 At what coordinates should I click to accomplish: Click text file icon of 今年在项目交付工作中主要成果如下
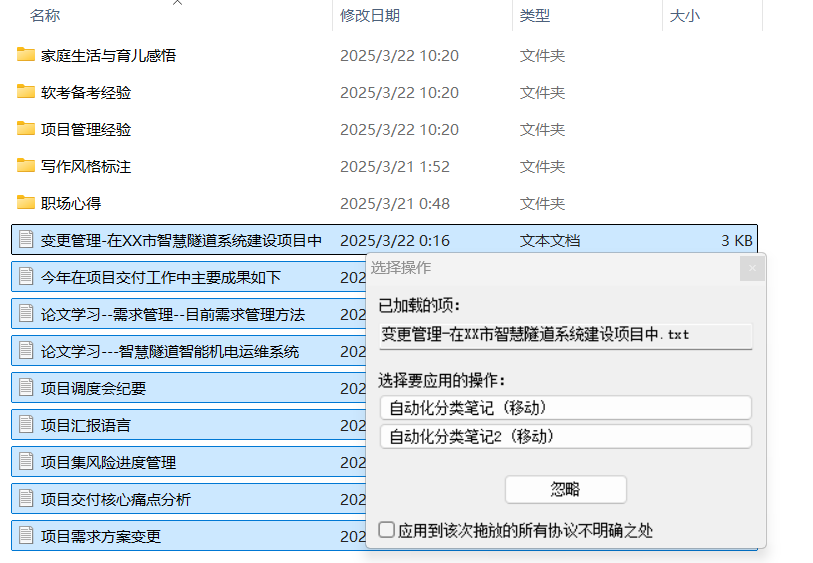tap(26, 276)
